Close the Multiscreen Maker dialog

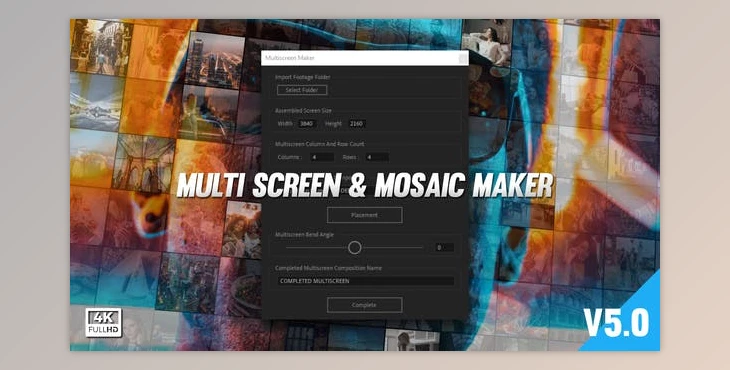[x=463, y=58]
